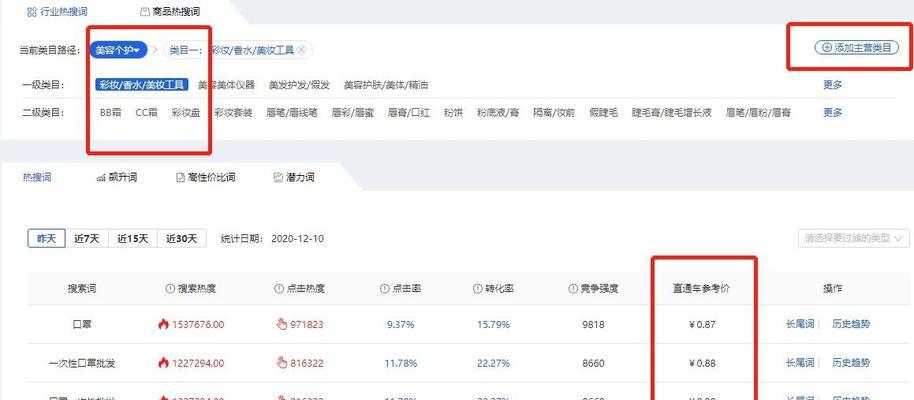The height and width of the screenshot is (400, 914).
Task: Click the info icon beside 点击率
Action: click(384, 289)
